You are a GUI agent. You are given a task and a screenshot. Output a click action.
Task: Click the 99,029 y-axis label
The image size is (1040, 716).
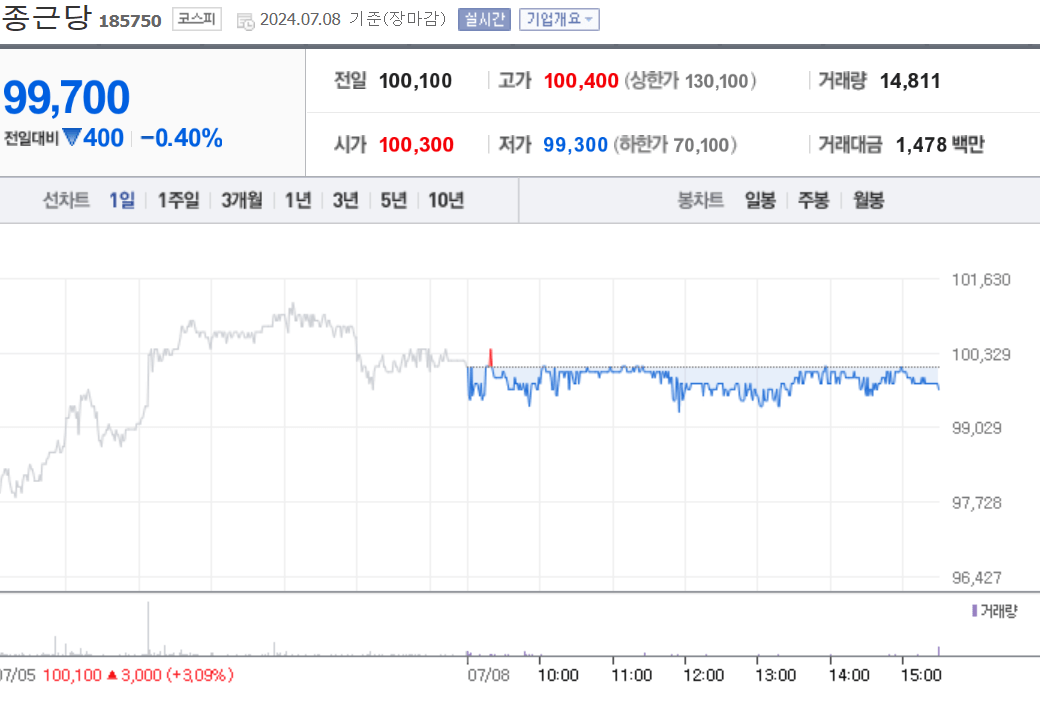pyautogui.click(x=976, y=428)
